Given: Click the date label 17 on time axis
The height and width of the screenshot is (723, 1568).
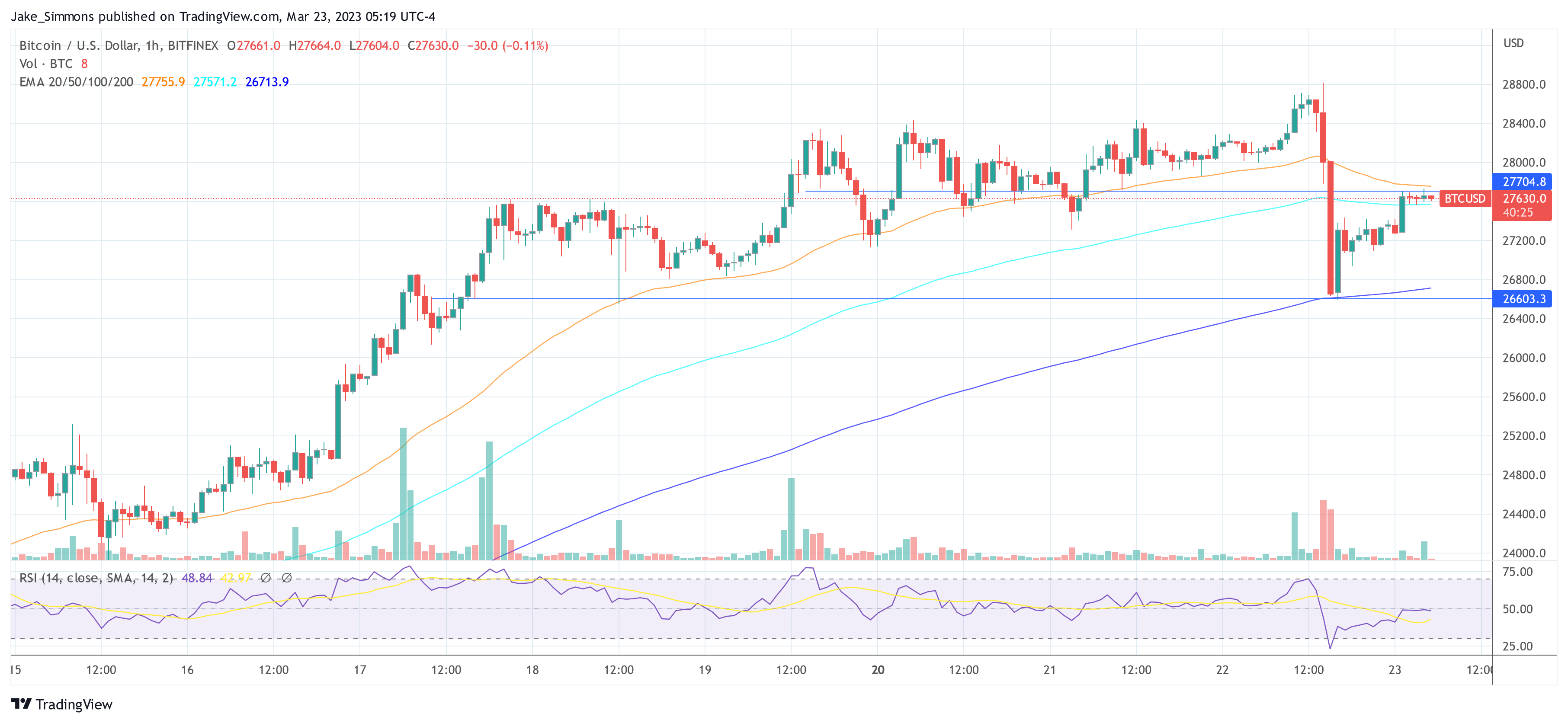Looking at the screenshot, I should point(360,670).
